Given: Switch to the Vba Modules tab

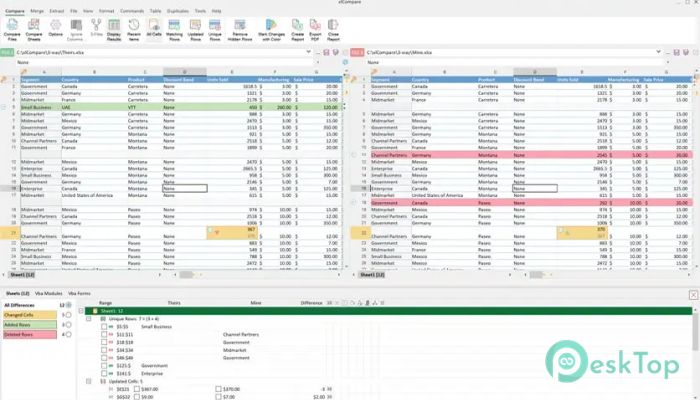Looking at the screenshot, I should [x=48, y=294].
